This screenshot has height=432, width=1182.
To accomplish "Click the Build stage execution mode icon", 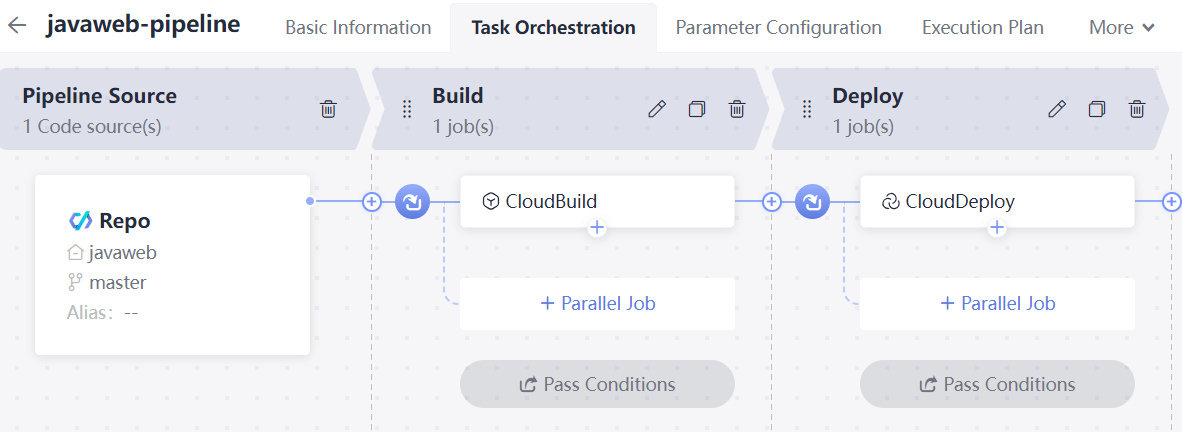I will [412, 202].
